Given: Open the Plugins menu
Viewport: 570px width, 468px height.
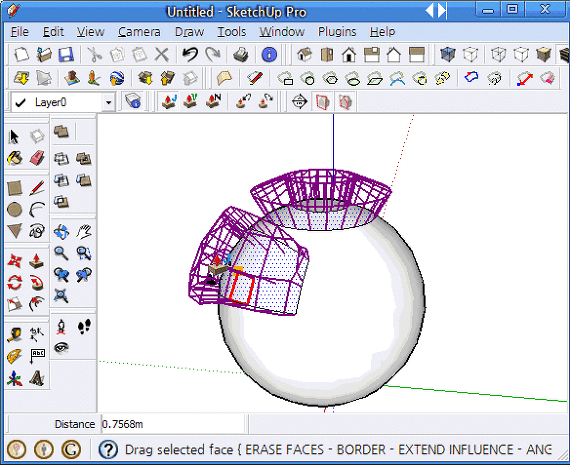Looking at the screenshot, I should click(337, 32).
